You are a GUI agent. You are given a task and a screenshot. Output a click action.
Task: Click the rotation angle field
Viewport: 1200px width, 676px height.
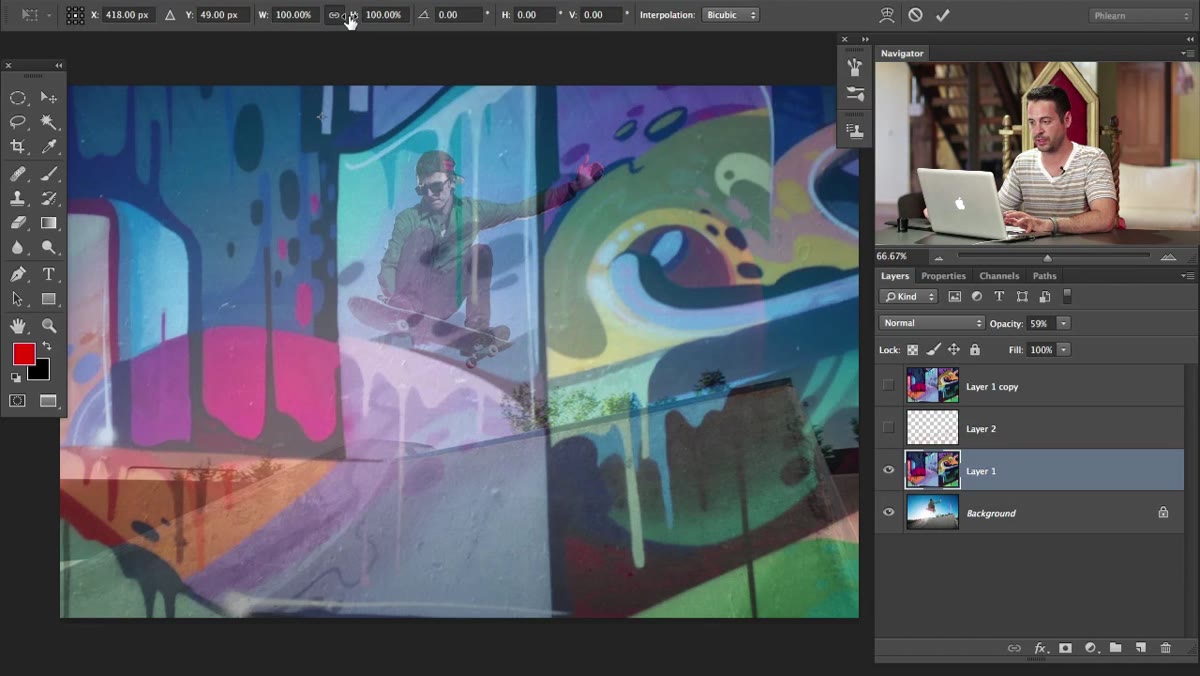[458, 15]
